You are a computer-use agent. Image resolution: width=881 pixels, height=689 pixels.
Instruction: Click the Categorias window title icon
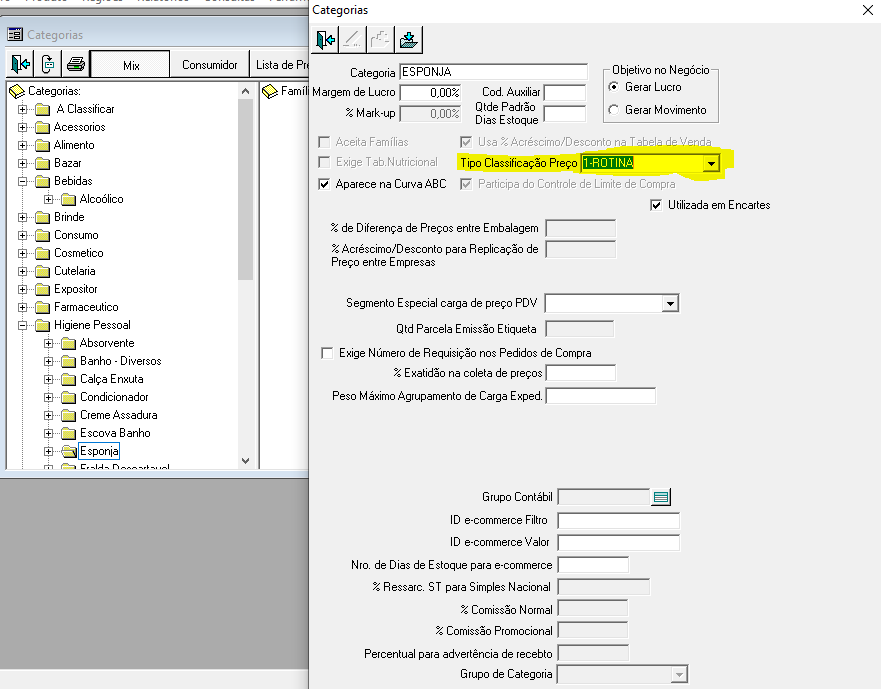[x=15, y=34]
